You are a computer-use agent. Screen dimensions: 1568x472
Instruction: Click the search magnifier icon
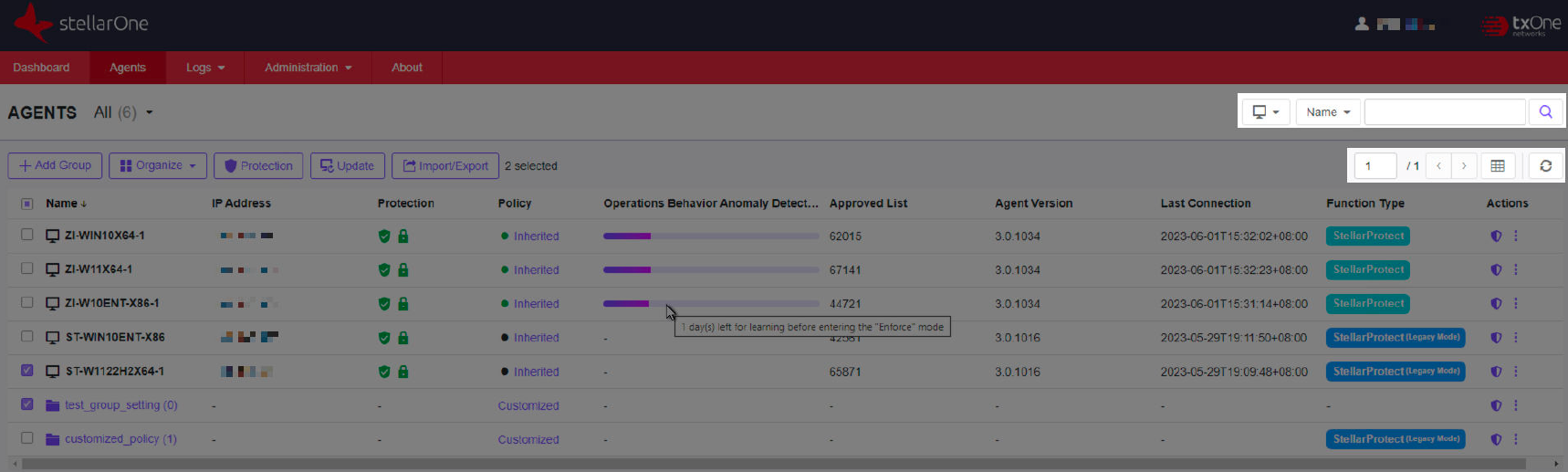1545,111
